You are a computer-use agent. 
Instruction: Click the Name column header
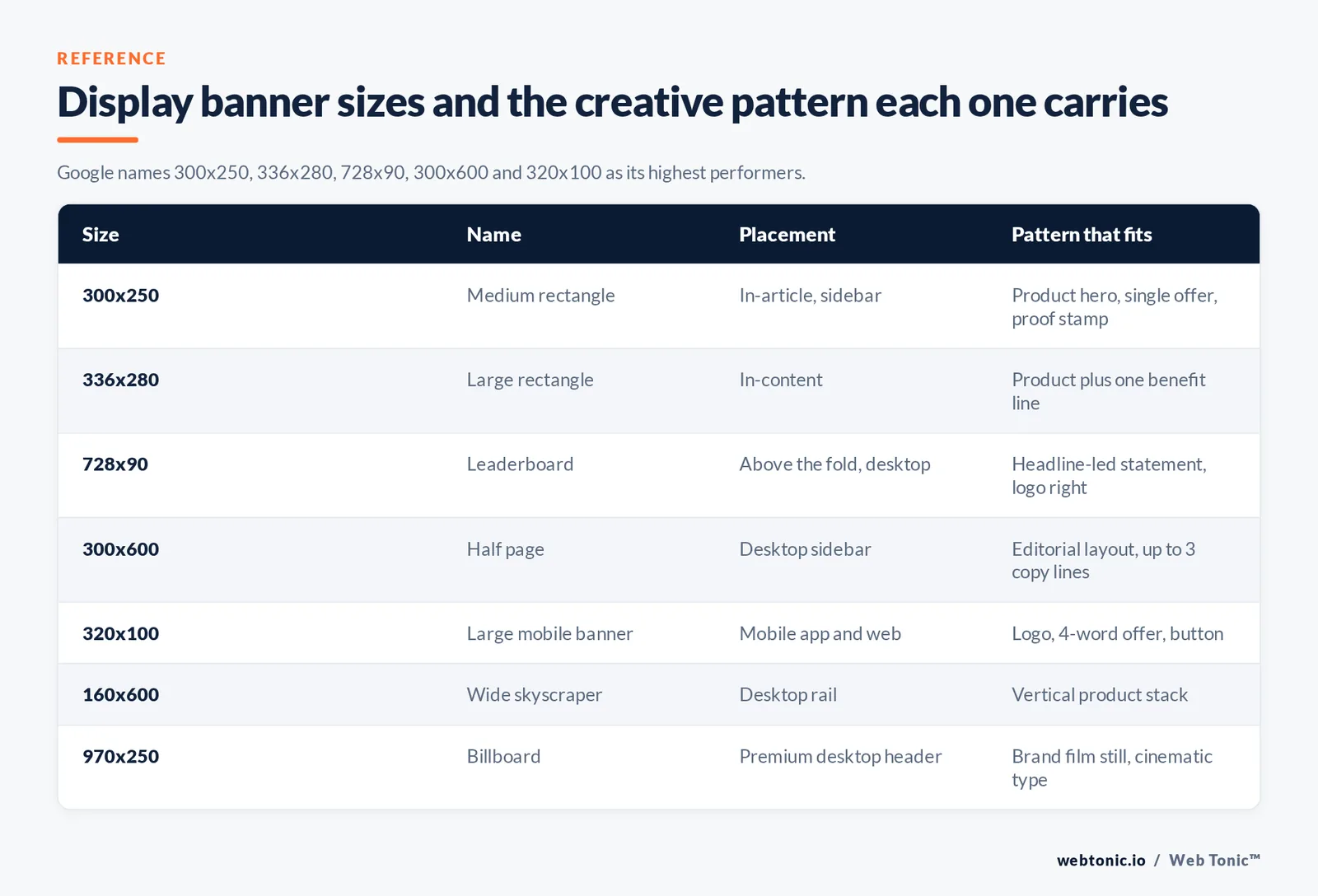(x=493, y=235)
